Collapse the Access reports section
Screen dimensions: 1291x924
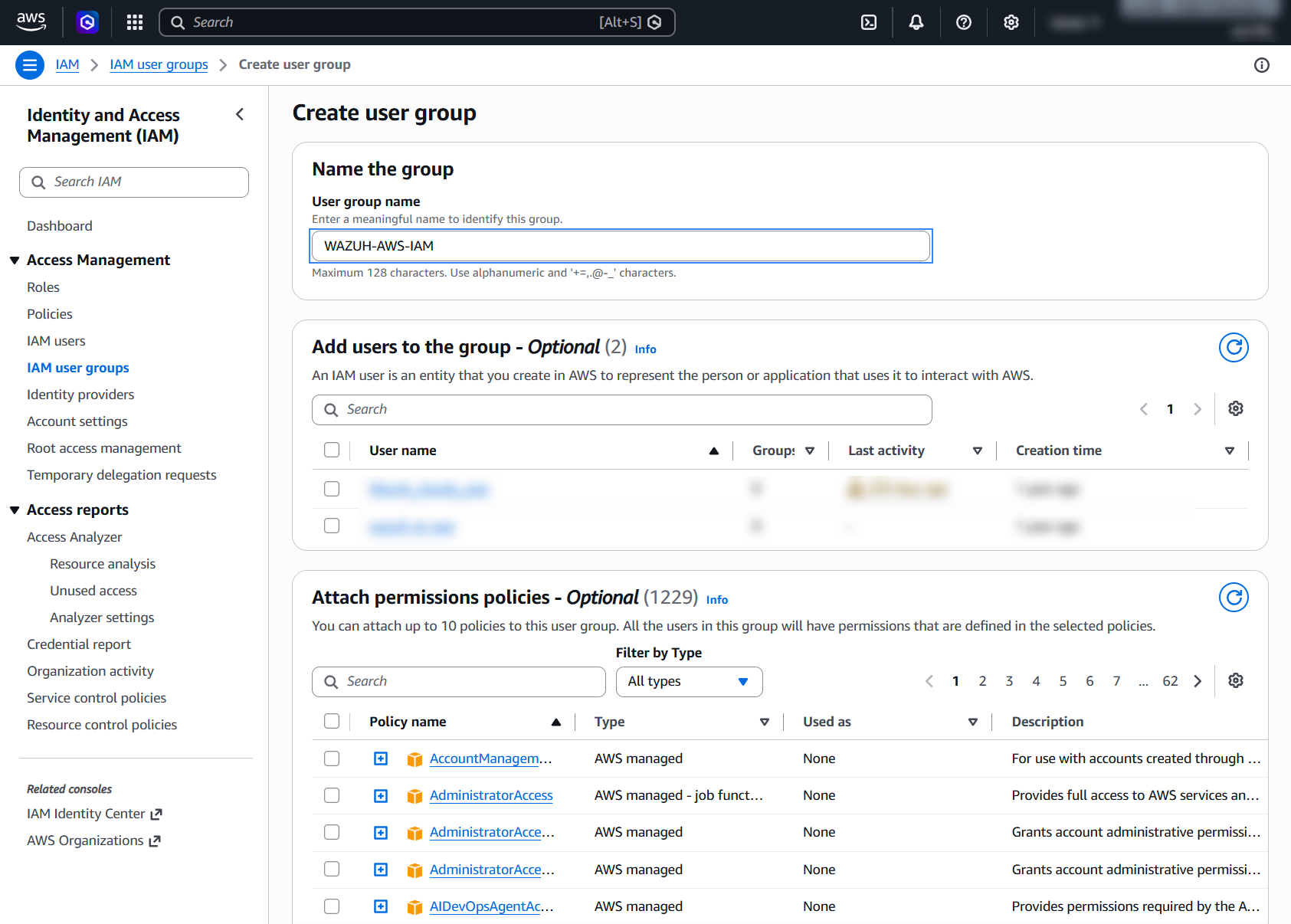click(15, 510)
